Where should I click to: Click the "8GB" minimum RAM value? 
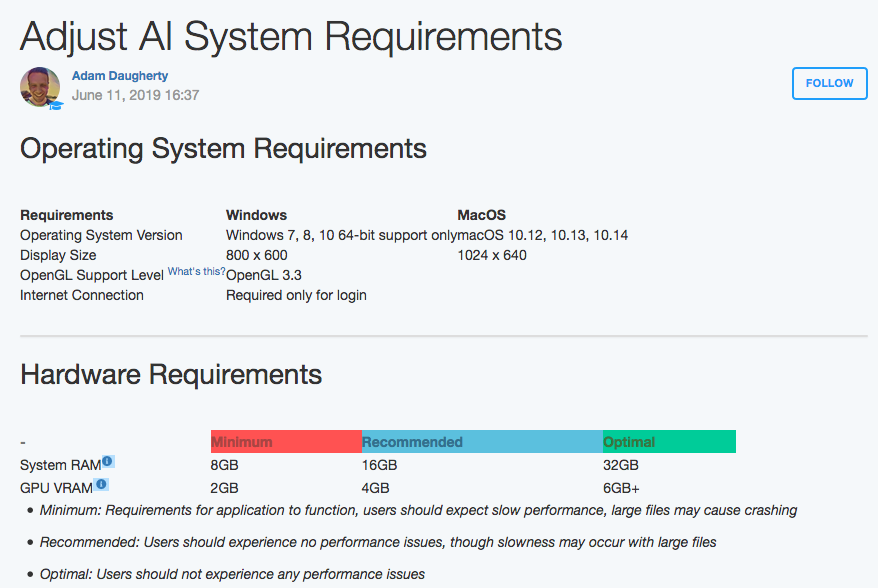pyautogui.click(x=225, y=465)
